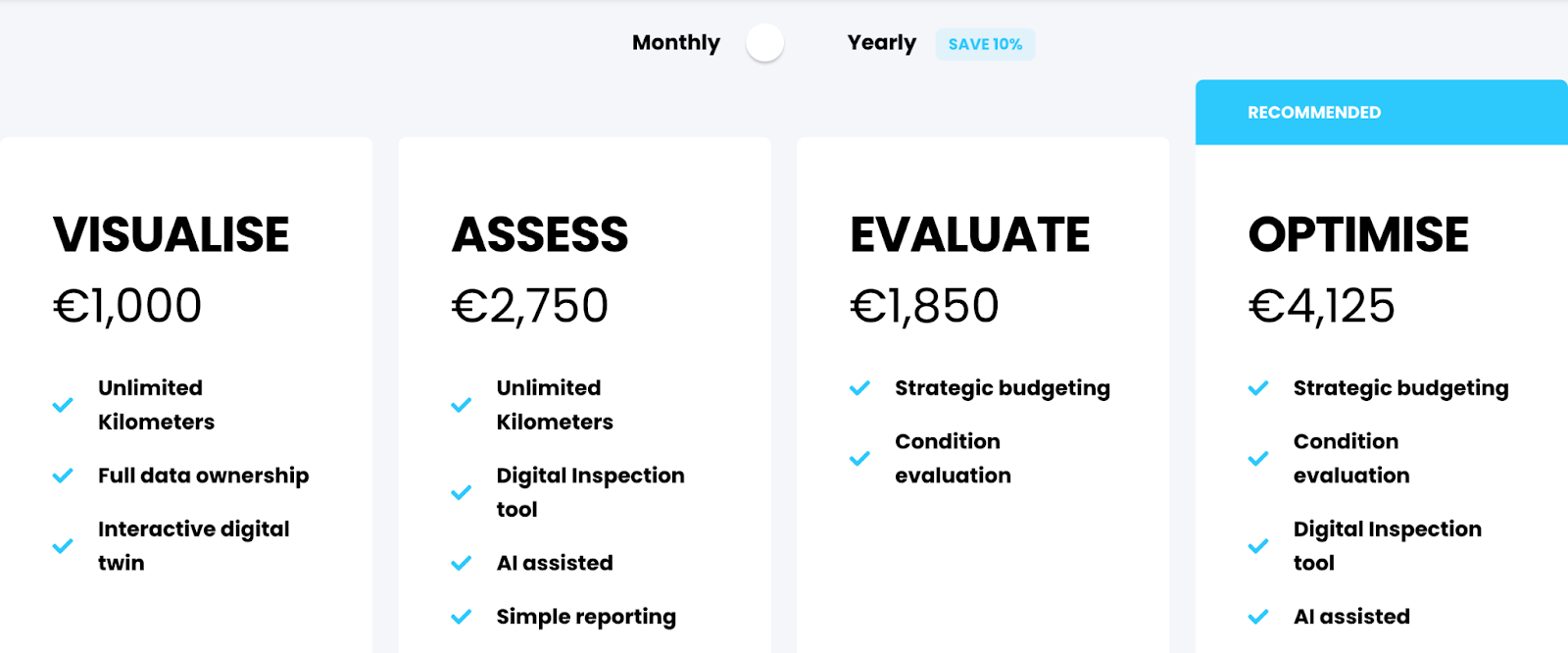
Task: Click the RECOMMENDED banner on Optimise plan
Action: tap(1382, 113)
